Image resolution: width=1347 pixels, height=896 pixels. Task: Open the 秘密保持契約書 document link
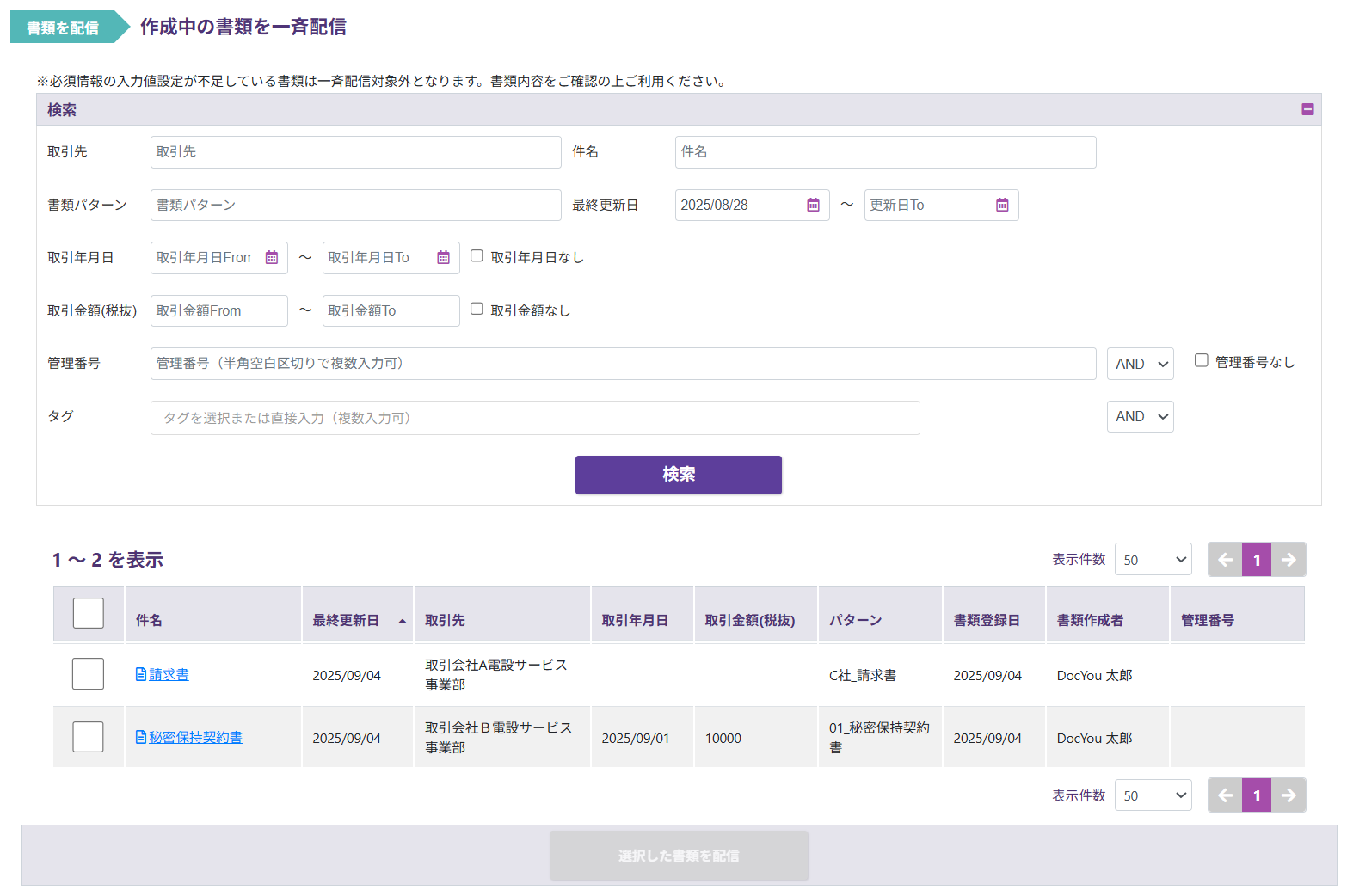tap(195, 737)
